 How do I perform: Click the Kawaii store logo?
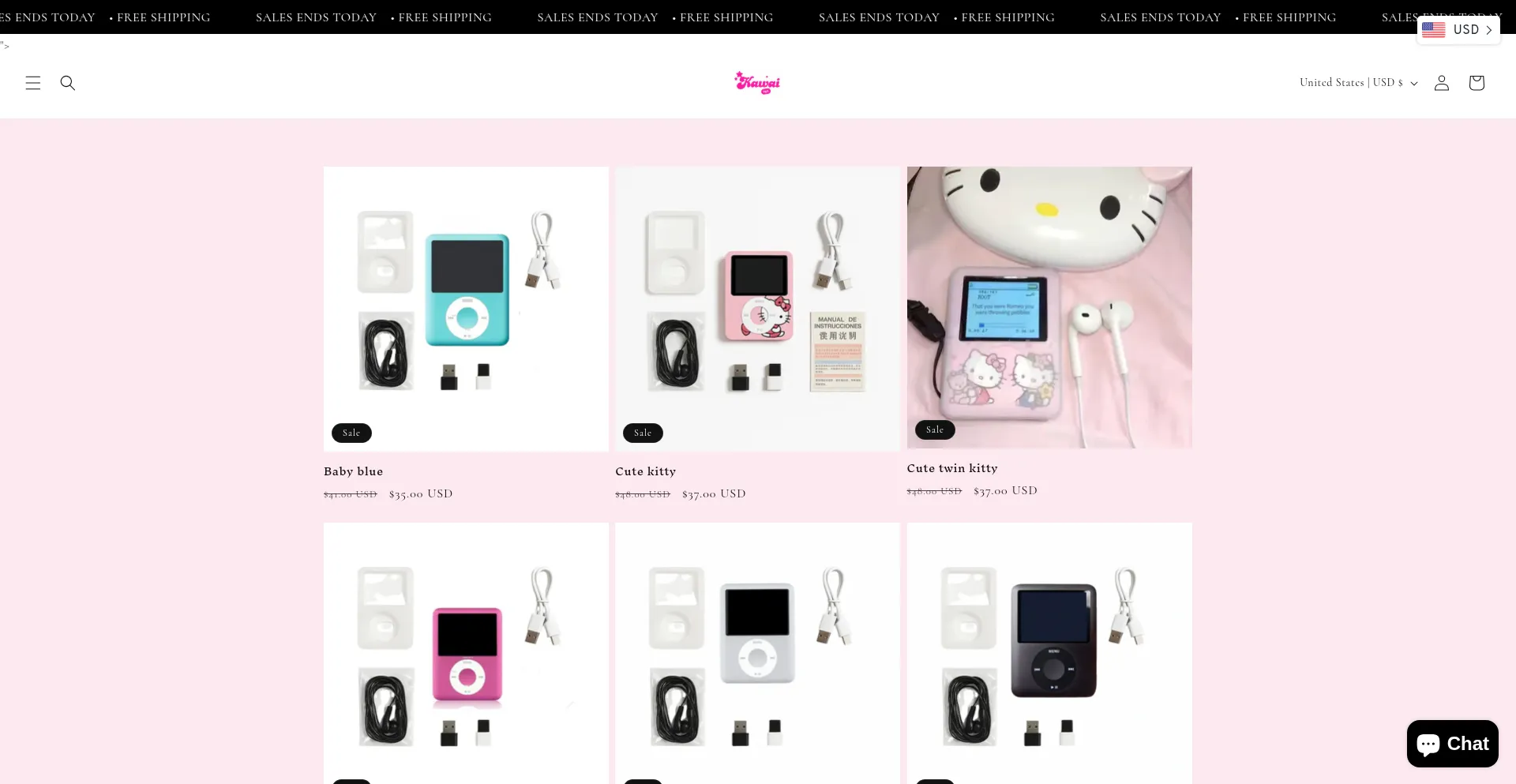(x=757, y=83)
